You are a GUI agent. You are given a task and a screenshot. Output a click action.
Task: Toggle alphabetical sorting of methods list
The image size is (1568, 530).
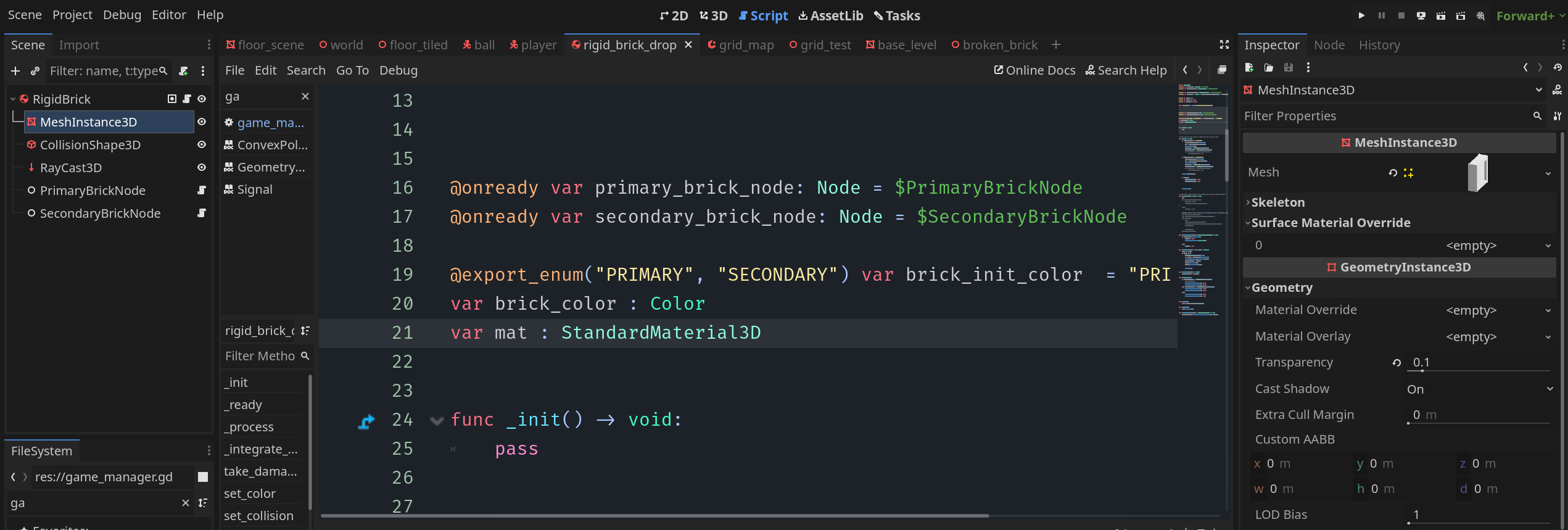[305, 331]
